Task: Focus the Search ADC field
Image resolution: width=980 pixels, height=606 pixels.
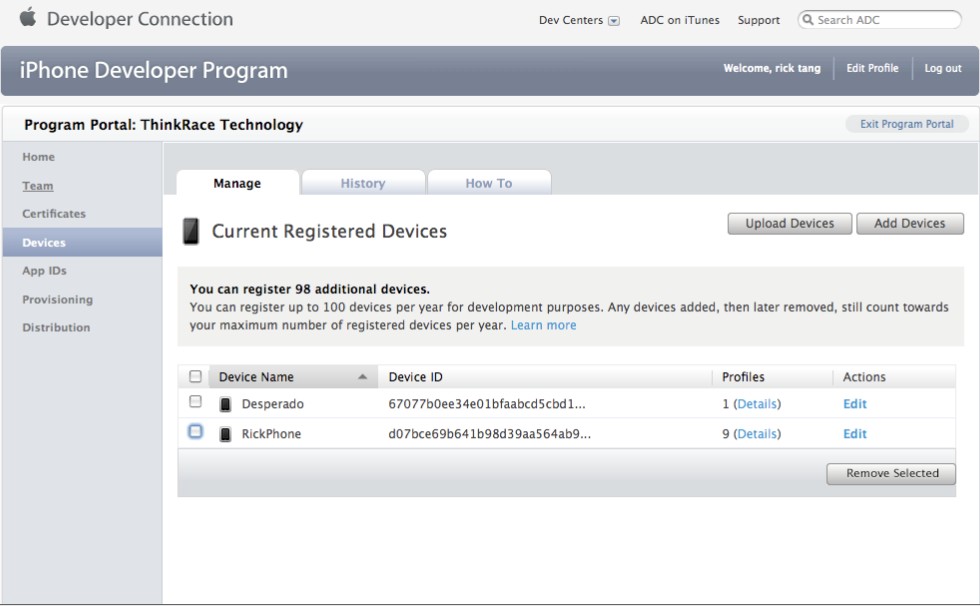Action: click(x=879, y=20)
